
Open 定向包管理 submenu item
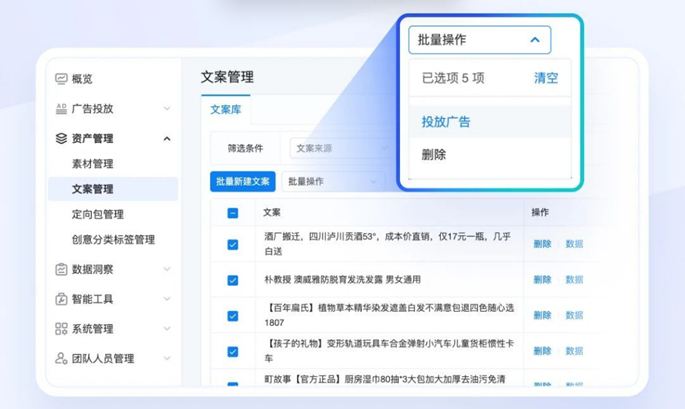tap(98, 215)
